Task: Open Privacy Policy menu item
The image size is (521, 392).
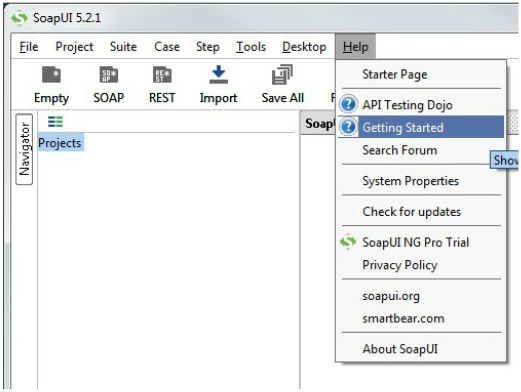Action: click(x=421, y=265)
